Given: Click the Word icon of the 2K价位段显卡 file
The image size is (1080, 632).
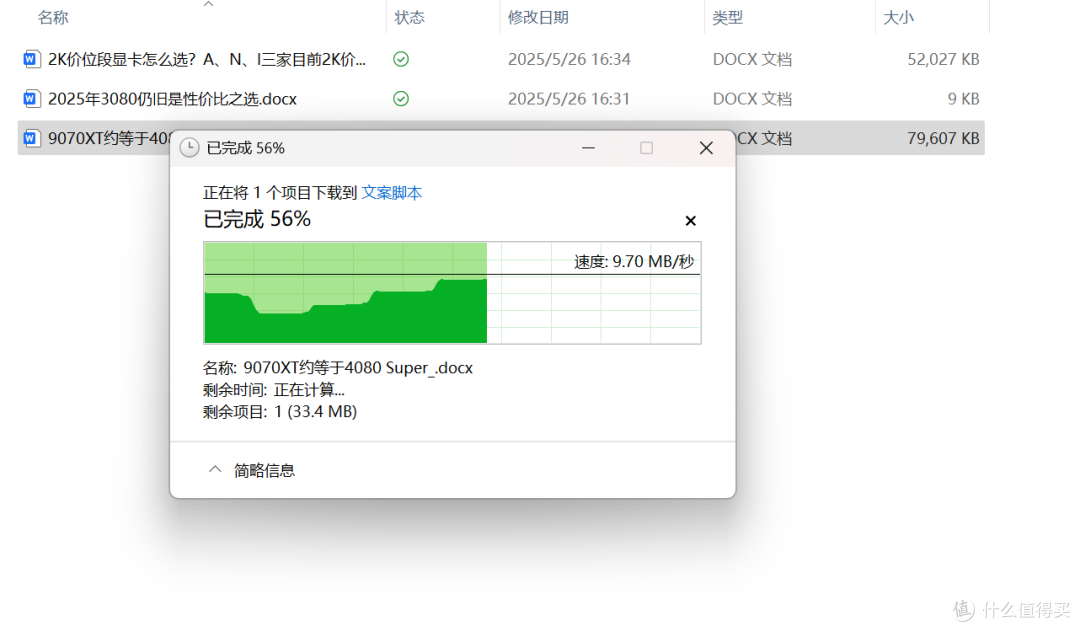Looking at the screenshot, I should coord(31,59).
